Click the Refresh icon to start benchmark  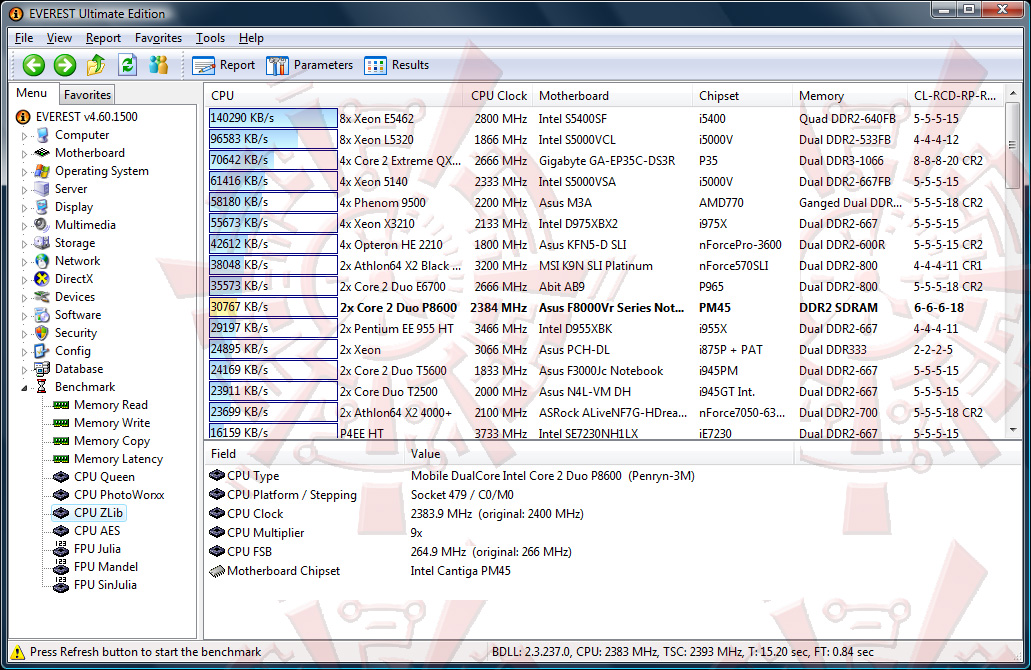point(128,64)
